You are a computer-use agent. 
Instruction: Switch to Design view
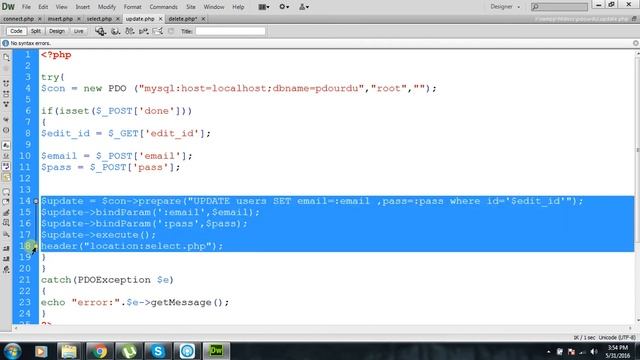(57, 31)
